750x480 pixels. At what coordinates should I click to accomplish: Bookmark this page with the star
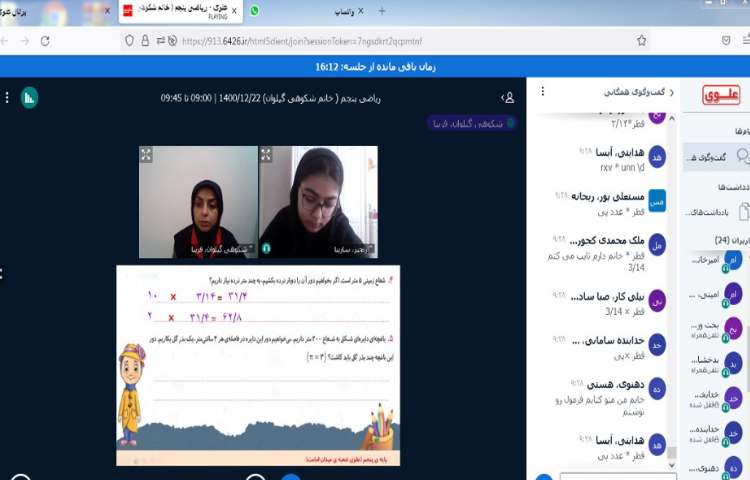point(641,41)
